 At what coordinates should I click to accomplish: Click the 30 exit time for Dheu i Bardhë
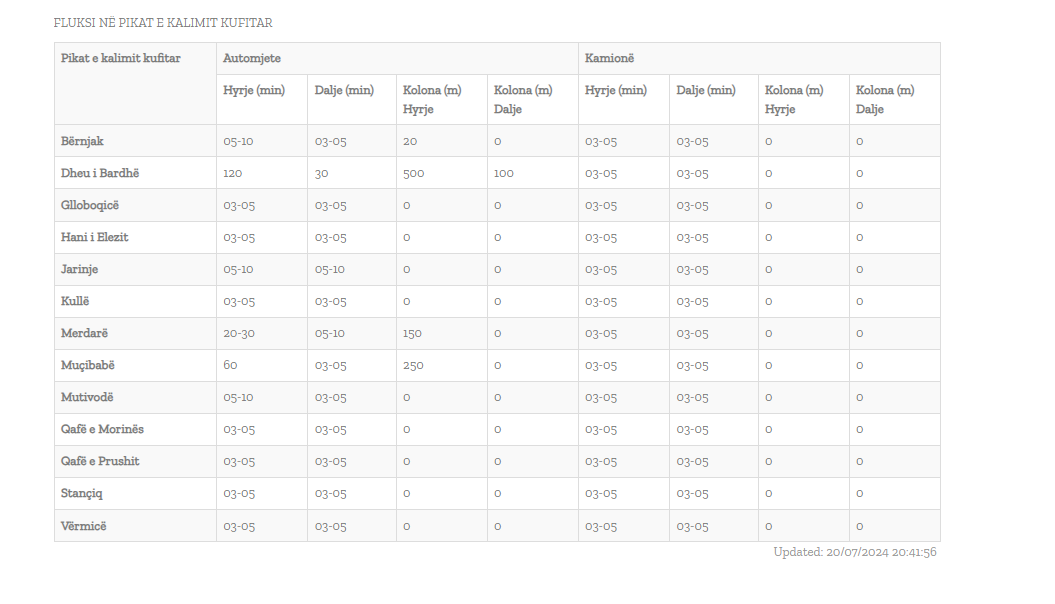click(322, 173)
